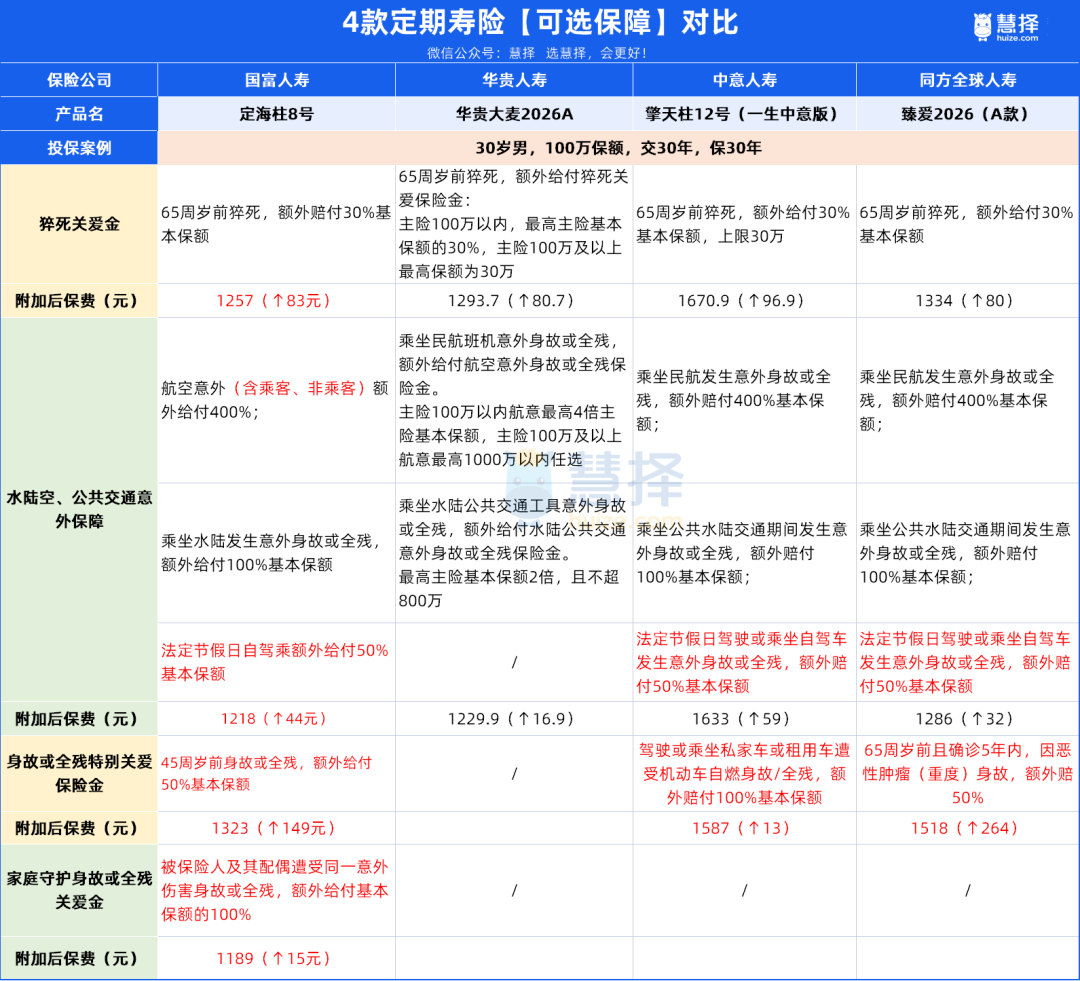Click the premium 1257（↑83元）
Screen dimensions: 1080x981
[x=276, y=300]
